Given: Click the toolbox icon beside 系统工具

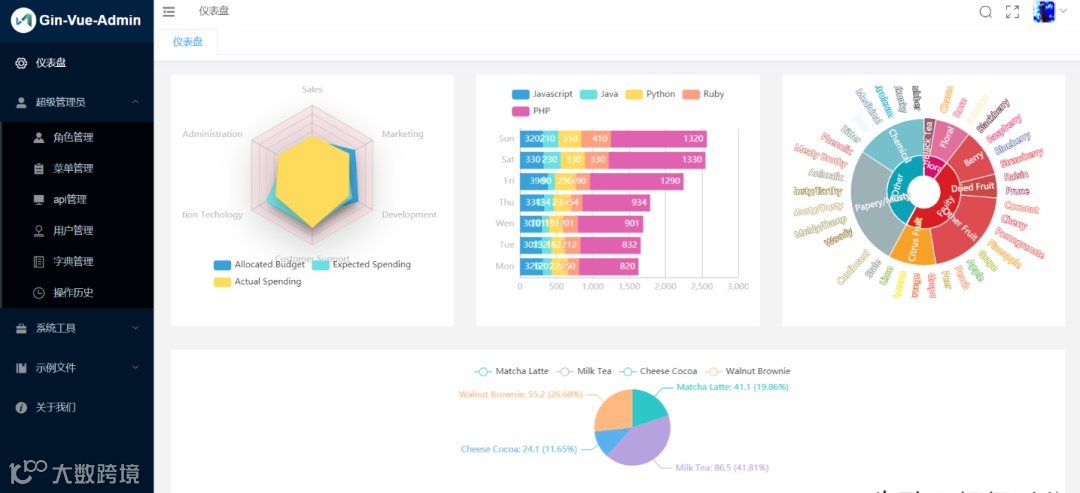Looking at the screenshot, I should 21,328.
